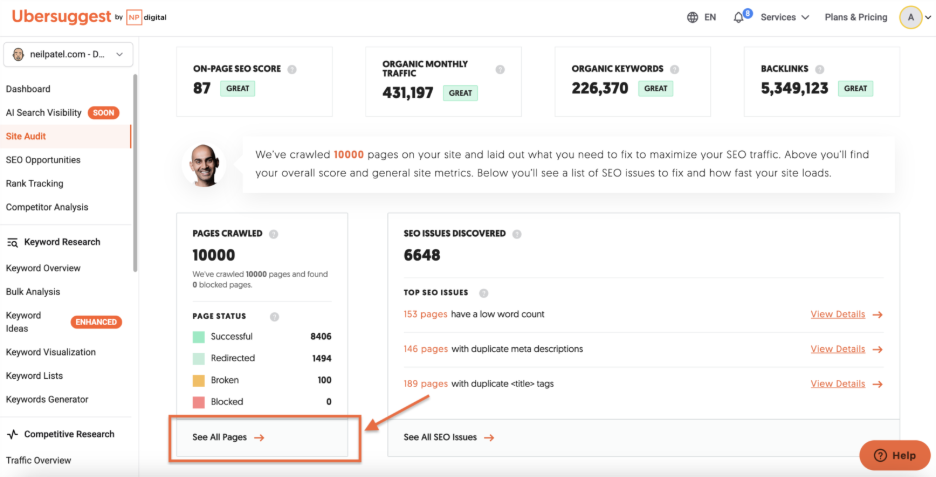Viewport: 936px width, 477px height.
Task: Click the SEO issues total 6648
Action: (x=422, y=256)
